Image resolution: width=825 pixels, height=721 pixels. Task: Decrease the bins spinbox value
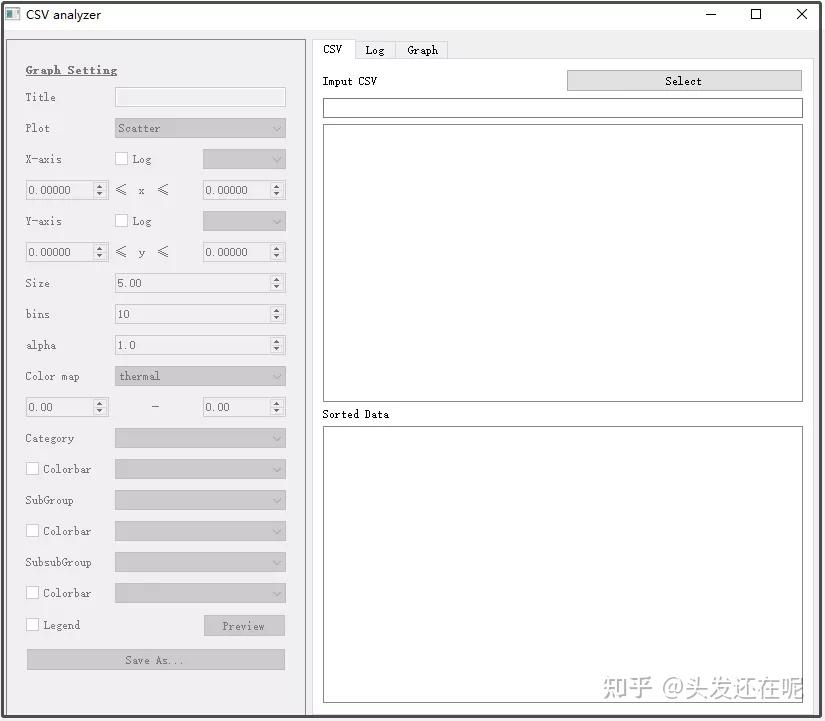click(x=276, y=318)
